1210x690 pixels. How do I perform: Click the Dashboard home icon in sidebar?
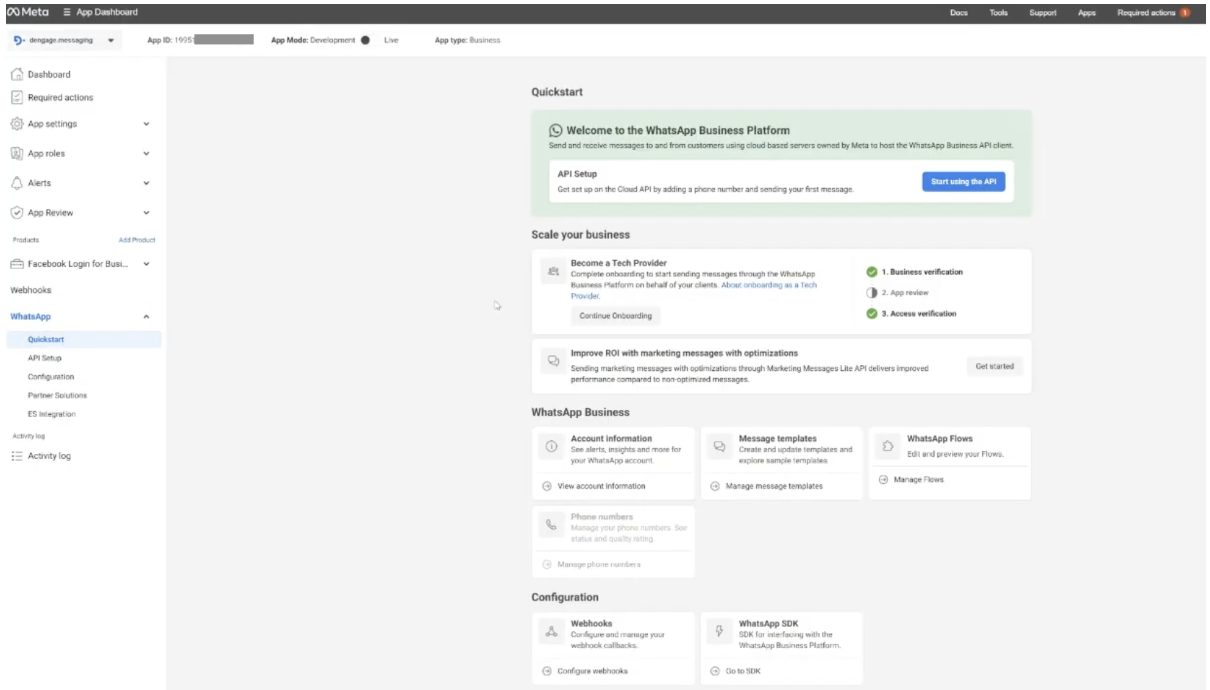(17, 75)
